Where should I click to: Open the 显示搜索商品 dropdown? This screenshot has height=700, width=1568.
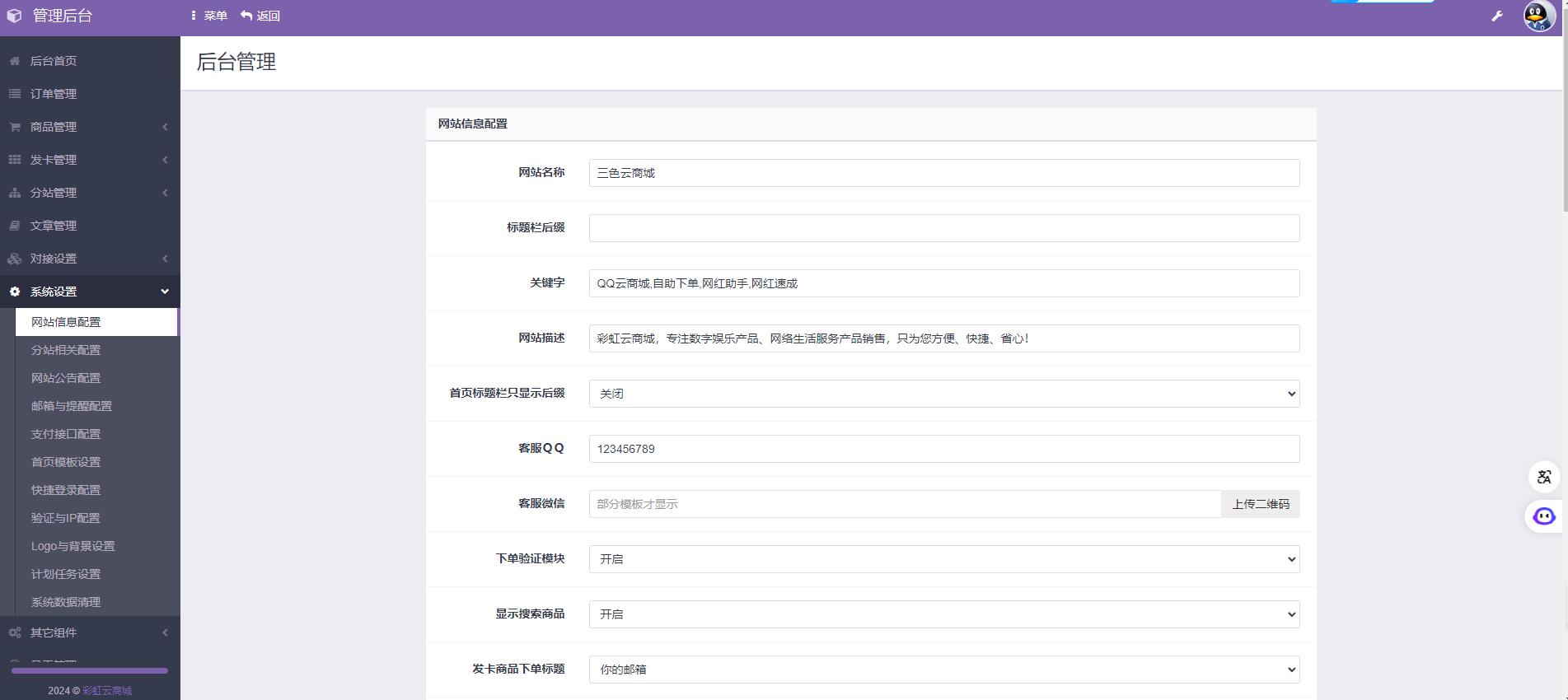[943, 614]
